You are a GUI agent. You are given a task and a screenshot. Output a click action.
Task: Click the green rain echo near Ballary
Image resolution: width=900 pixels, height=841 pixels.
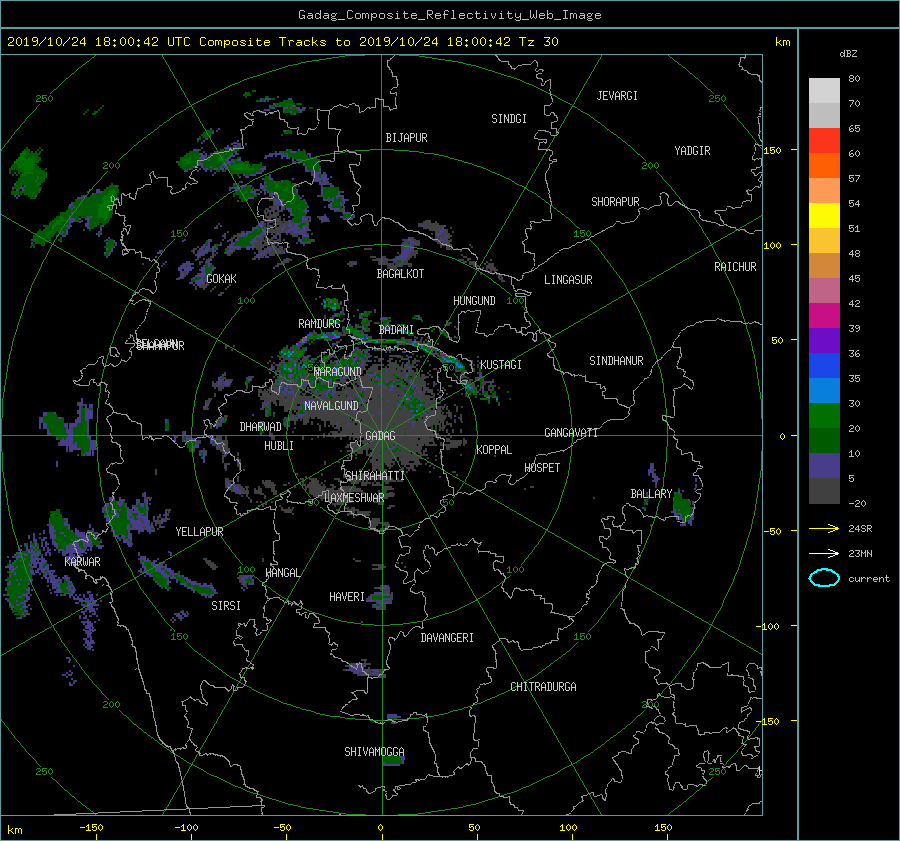[x=682, y=506]
